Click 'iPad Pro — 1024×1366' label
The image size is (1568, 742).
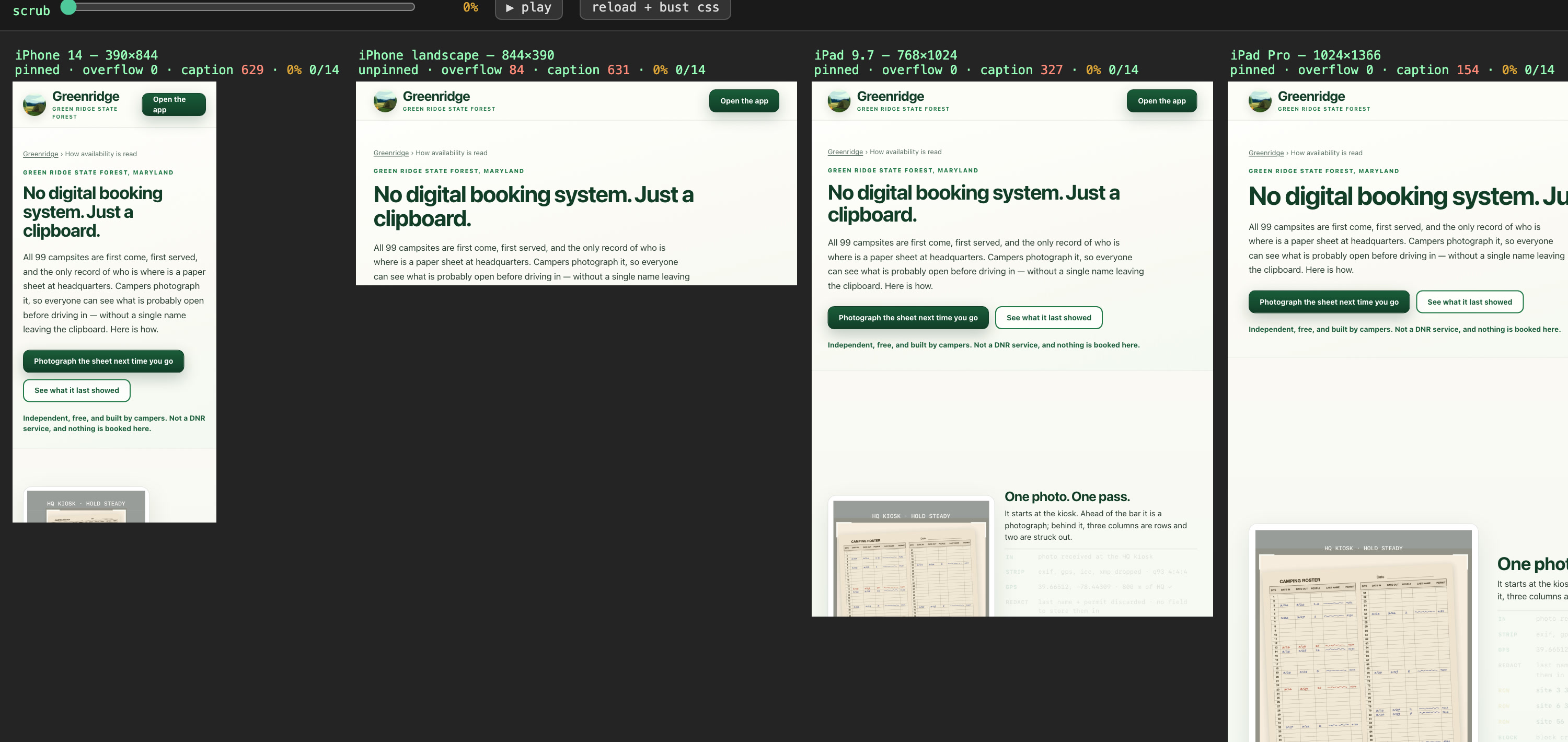click(x=1305, y=55)
